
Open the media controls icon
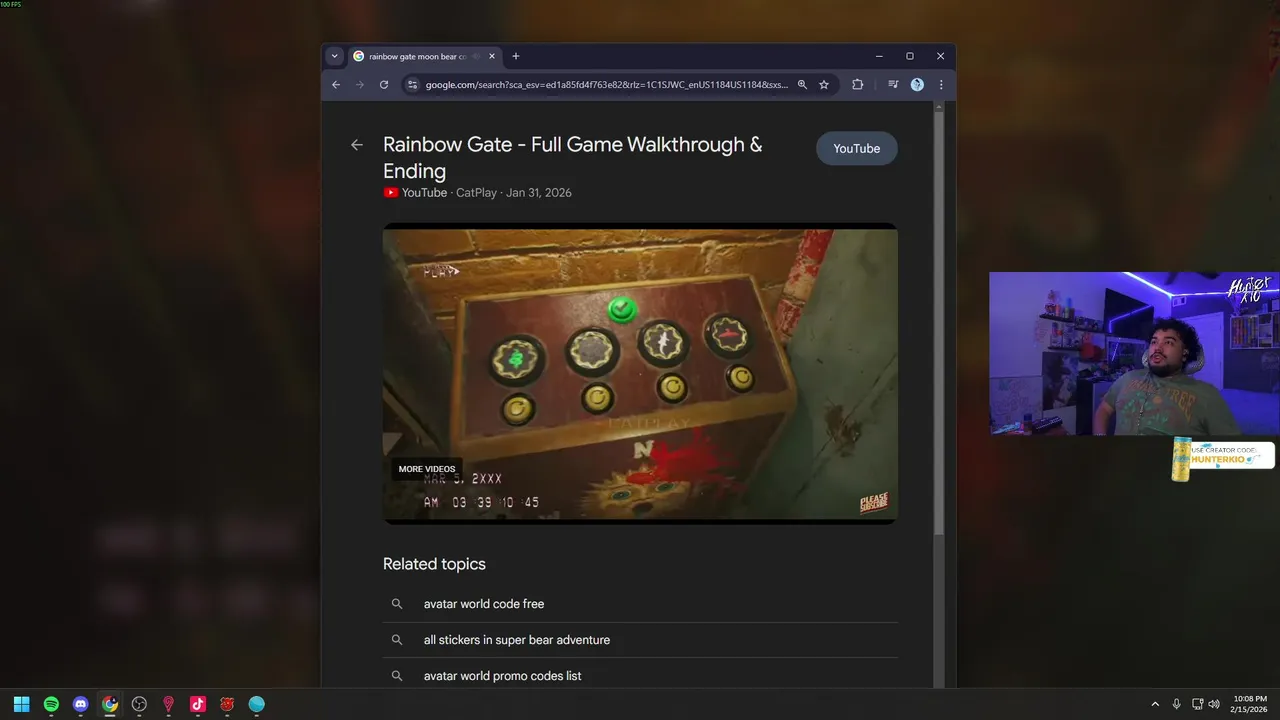pyautogui.click(x=893, y=85)
